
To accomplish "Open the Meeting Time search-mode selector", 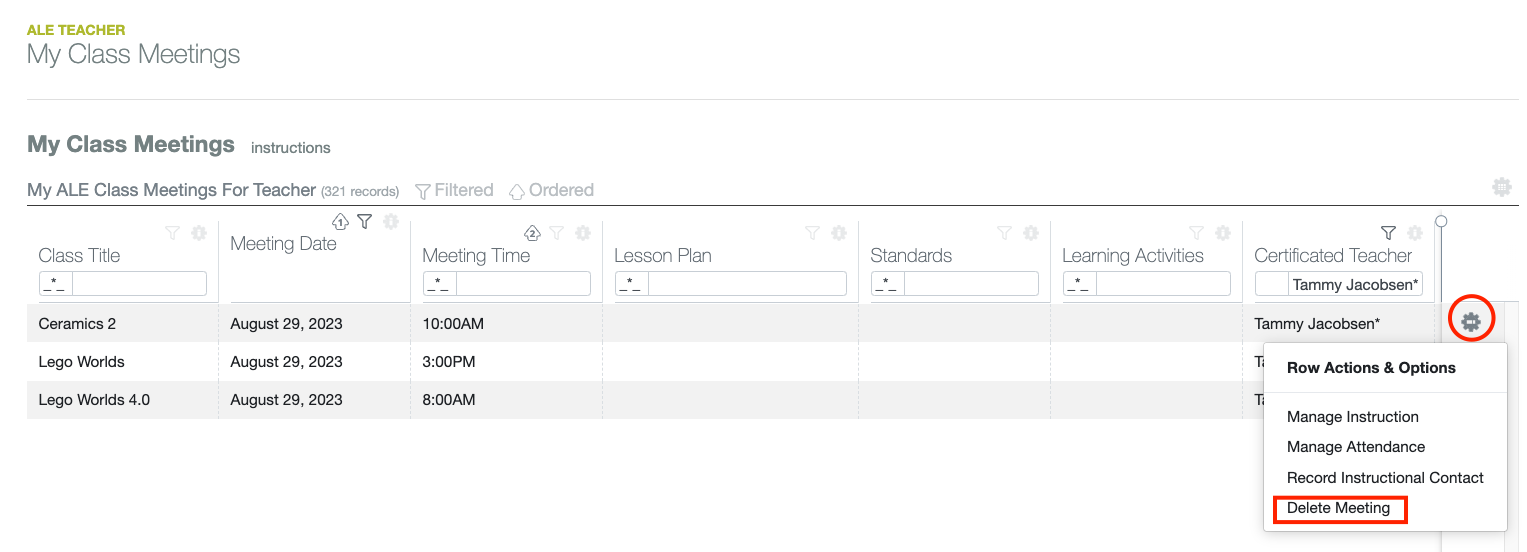I will [440, 284].
